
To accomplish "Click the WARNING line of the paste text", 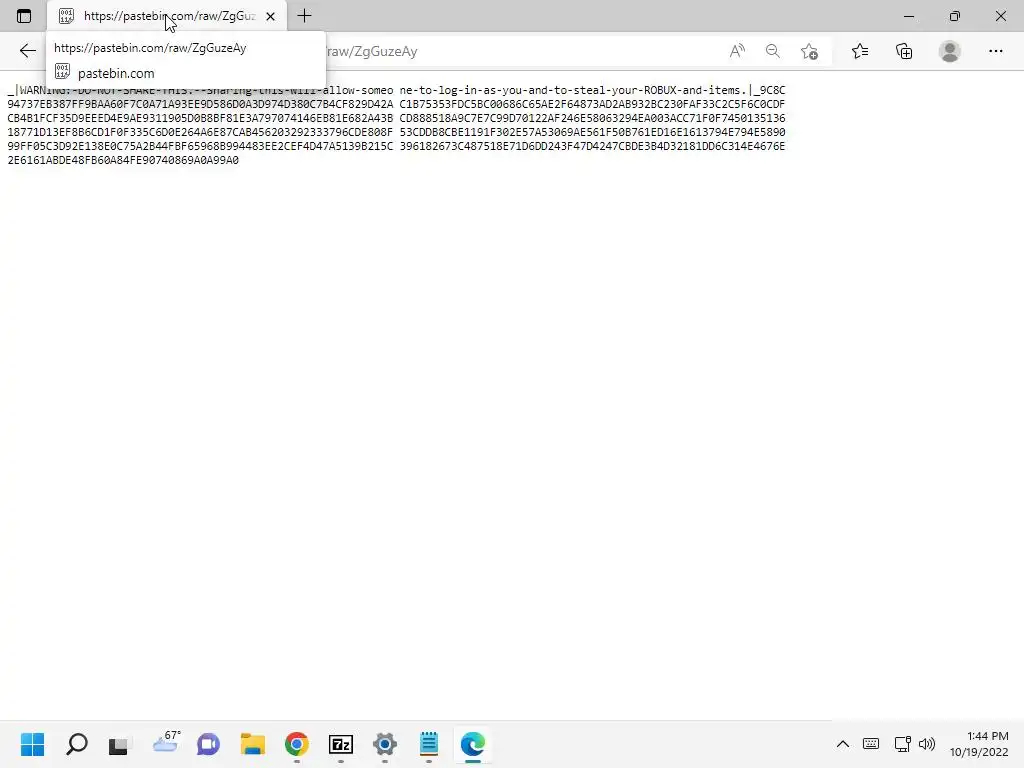I will coord(396,90).
